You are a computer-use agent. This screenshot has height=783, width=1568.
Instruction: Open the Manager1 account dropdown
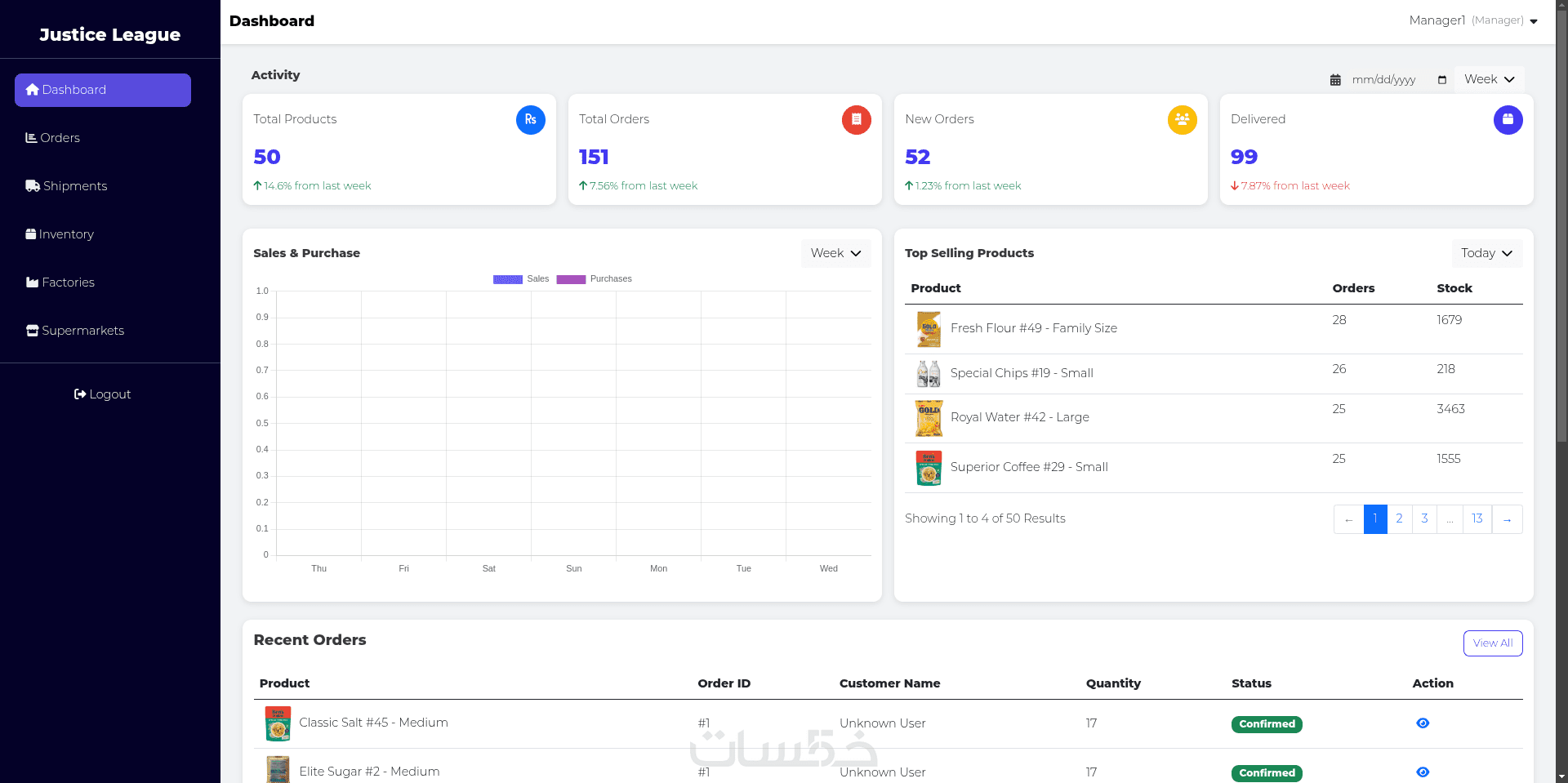coord(1473,20)
